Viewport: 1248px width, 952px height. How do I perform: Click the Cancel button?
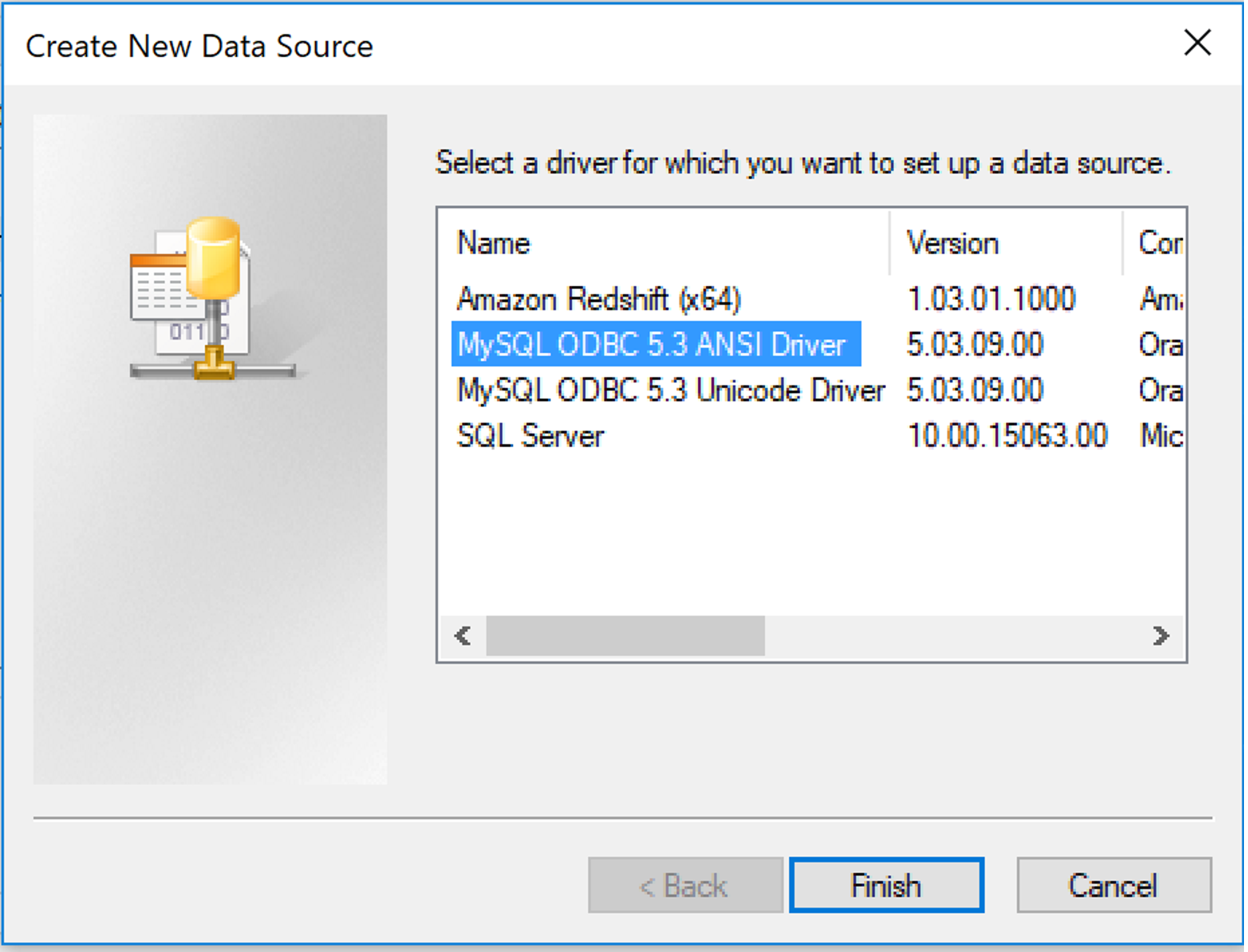coord(1113,885)
